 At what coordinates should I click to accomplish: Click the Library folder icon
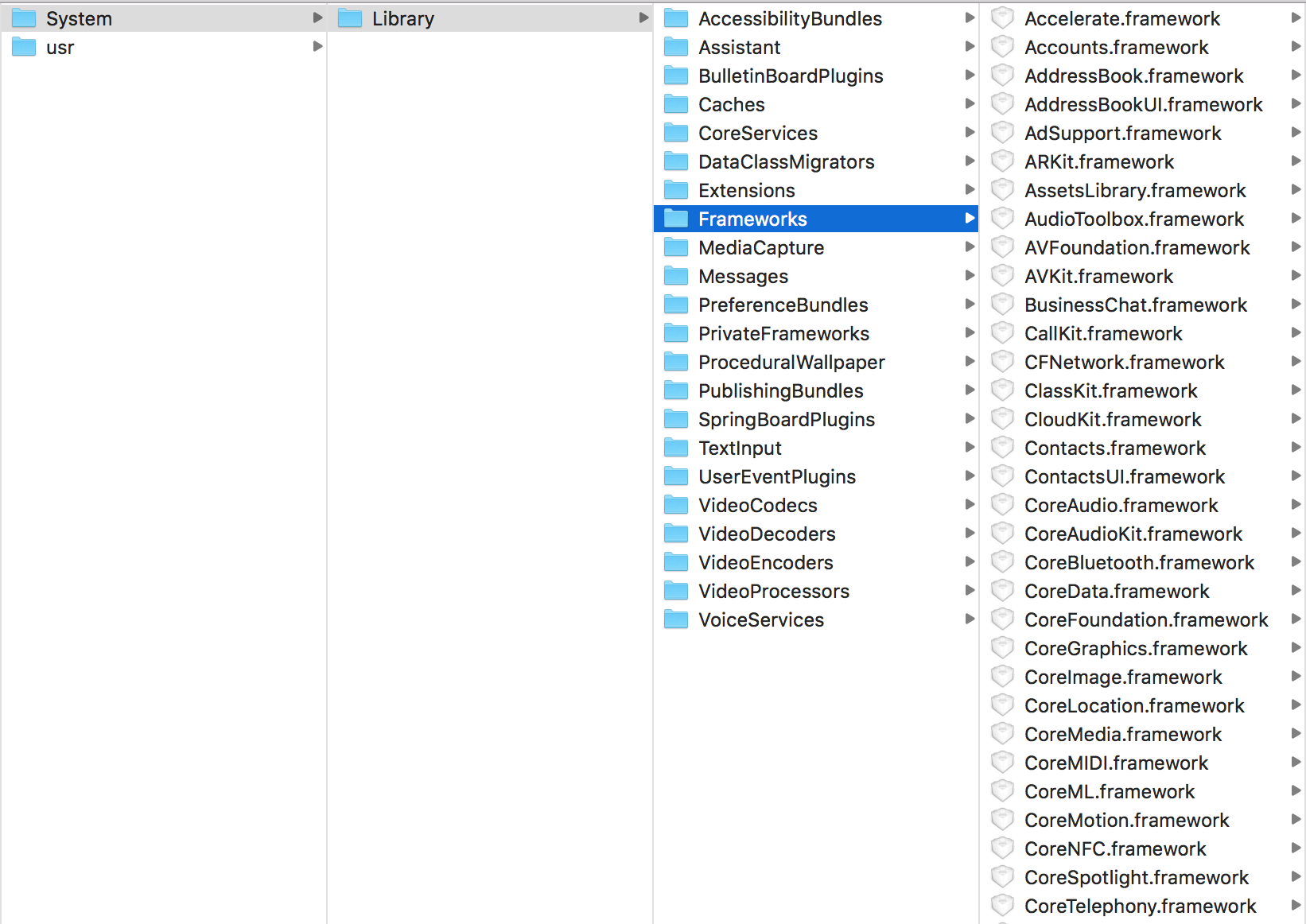tap(350, 18)
